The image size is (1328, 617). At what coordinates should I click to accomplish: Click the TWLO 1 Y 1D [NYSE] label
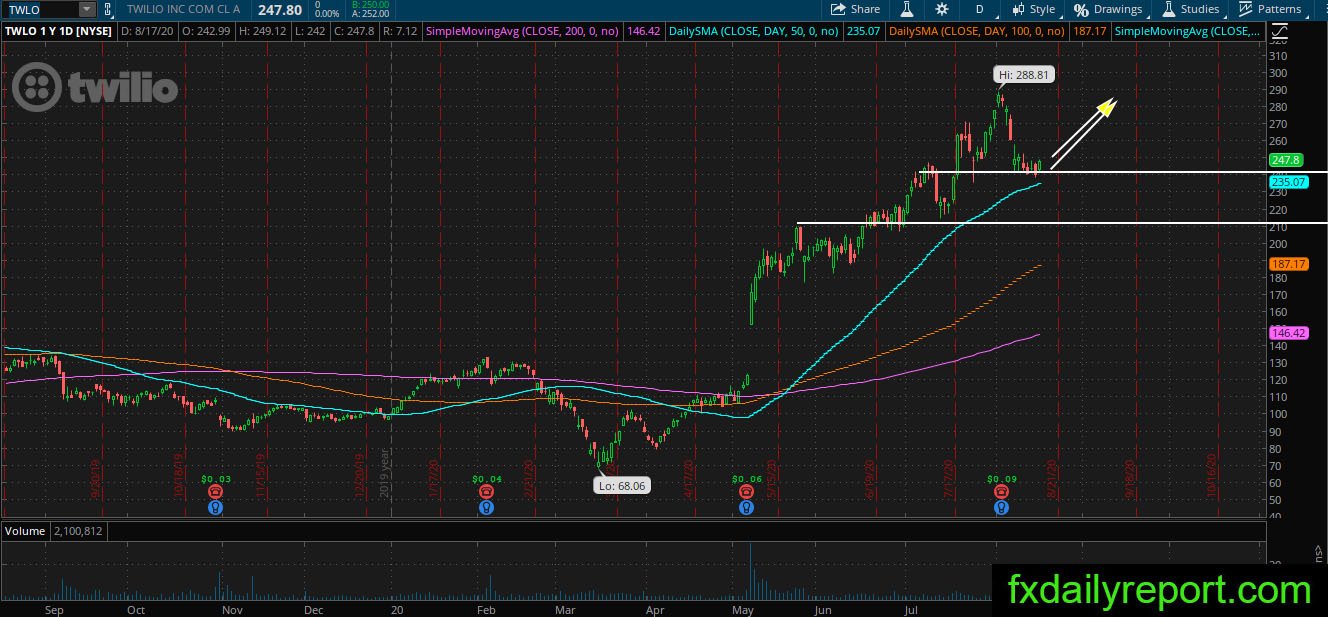57,32
